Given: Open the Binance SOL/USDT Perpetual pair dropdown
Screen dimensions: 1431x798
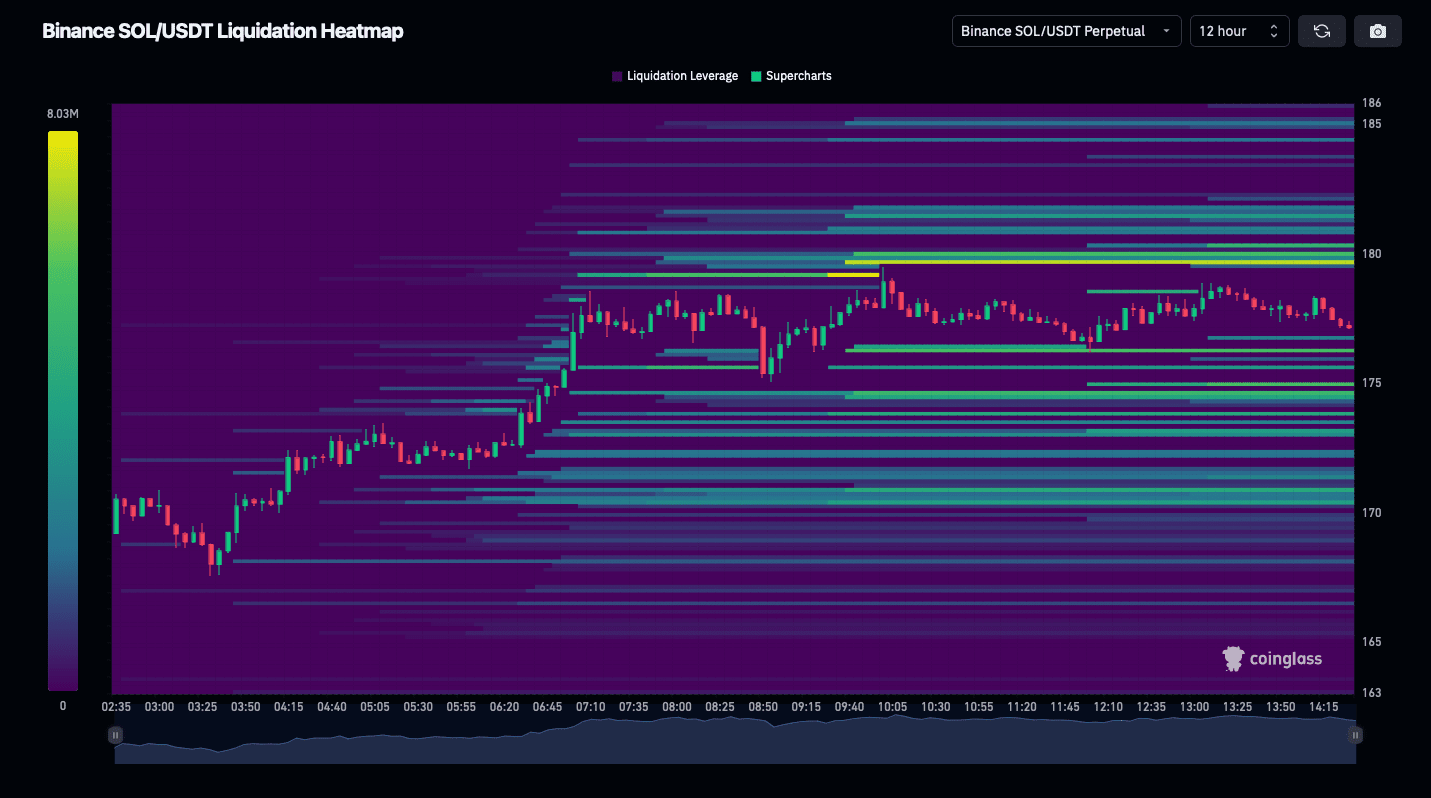Looking at the screenshot, I should (1065, 31).
